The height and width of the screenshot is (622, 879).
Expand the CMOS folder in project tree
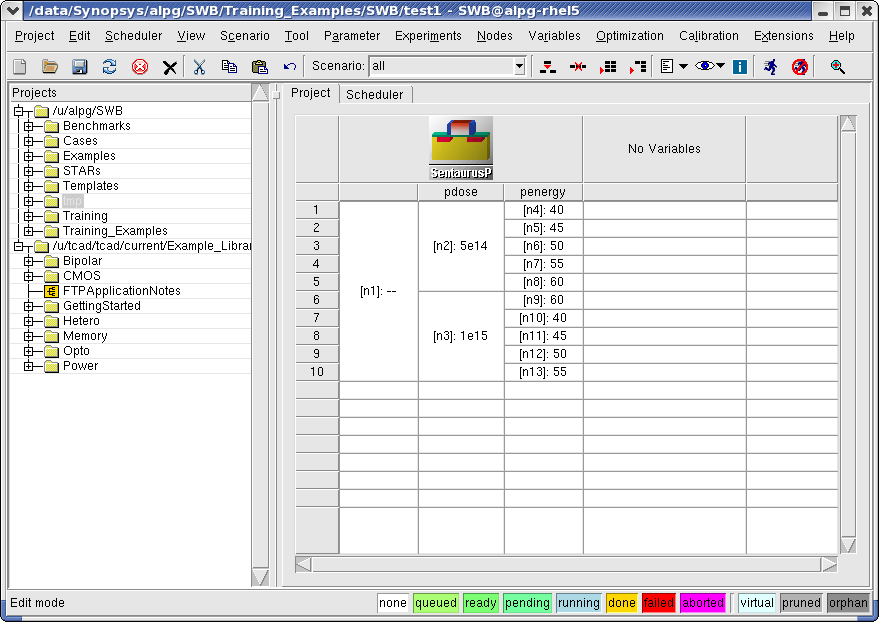pos(29,276)
